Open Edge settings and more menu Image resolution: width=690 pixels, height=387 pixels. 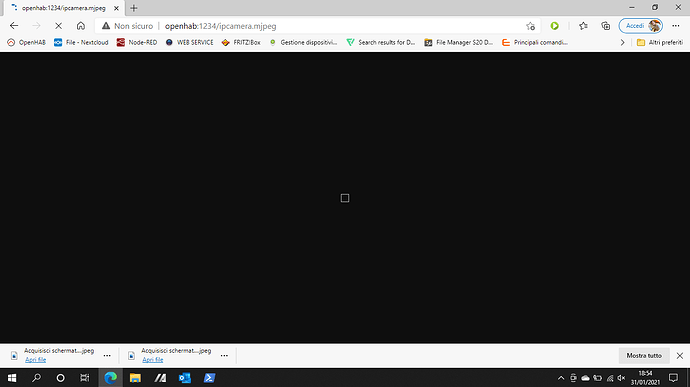676,26
